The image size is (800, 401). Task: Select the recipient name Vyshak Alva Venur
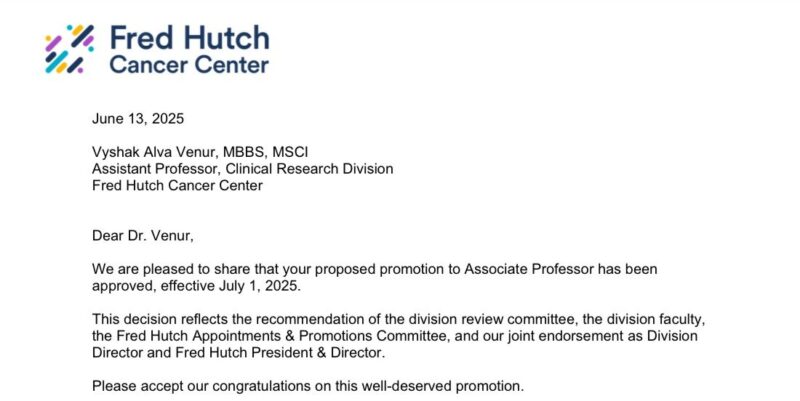(x=155, y=152)
